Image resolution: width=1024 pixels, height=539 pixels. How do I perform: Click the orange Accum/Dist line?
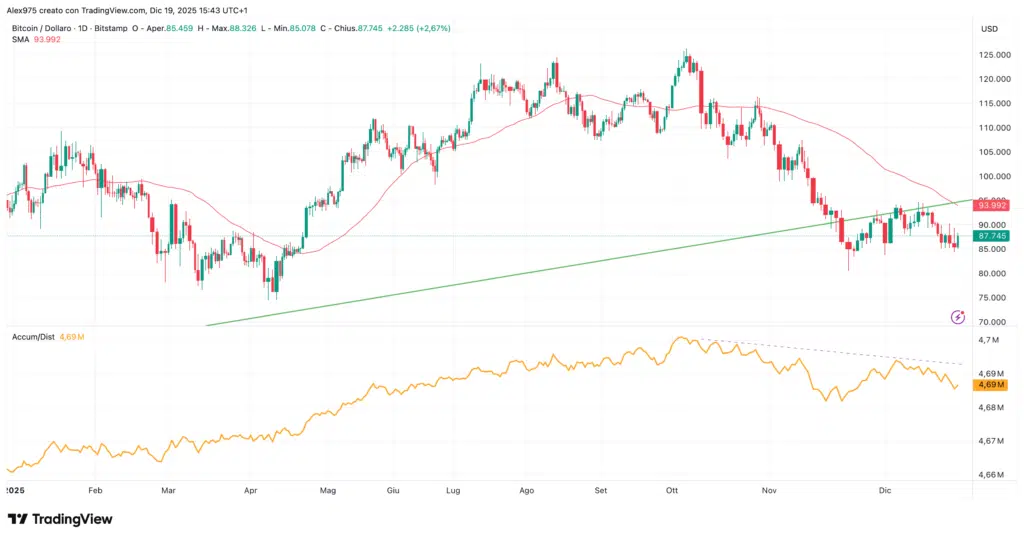(400, 385)
